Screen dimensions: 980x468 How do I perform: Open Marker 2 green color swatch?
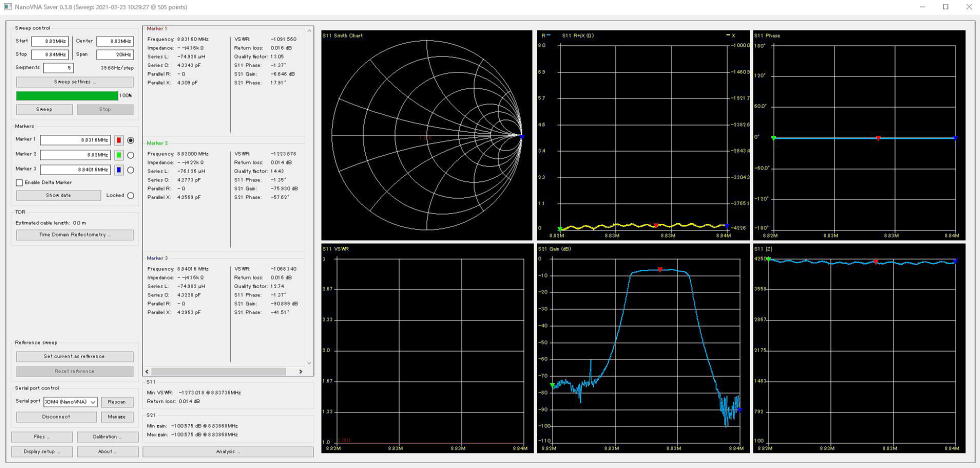click(119, 155)
